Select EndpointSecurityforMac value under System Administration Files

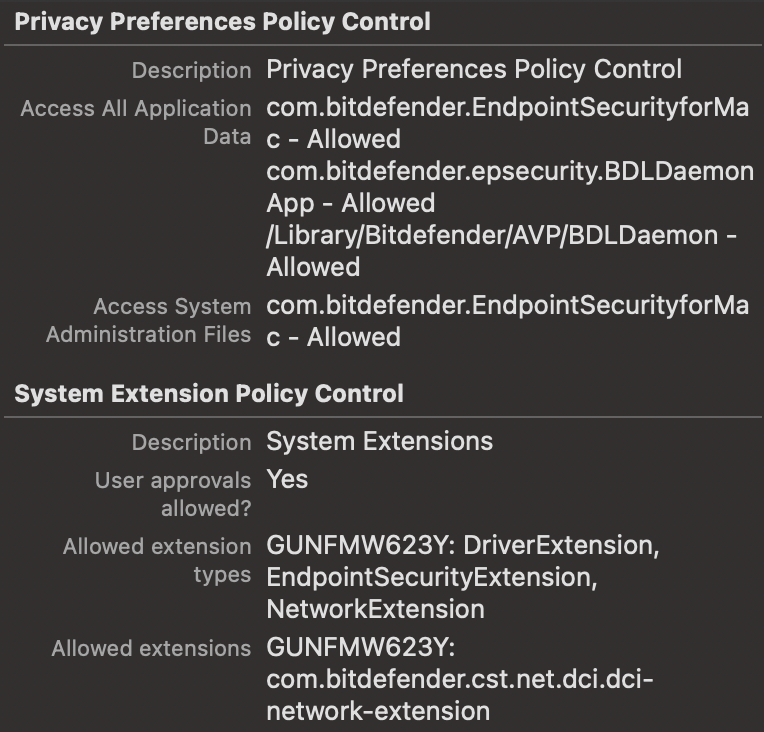click(x=507, y=321)
